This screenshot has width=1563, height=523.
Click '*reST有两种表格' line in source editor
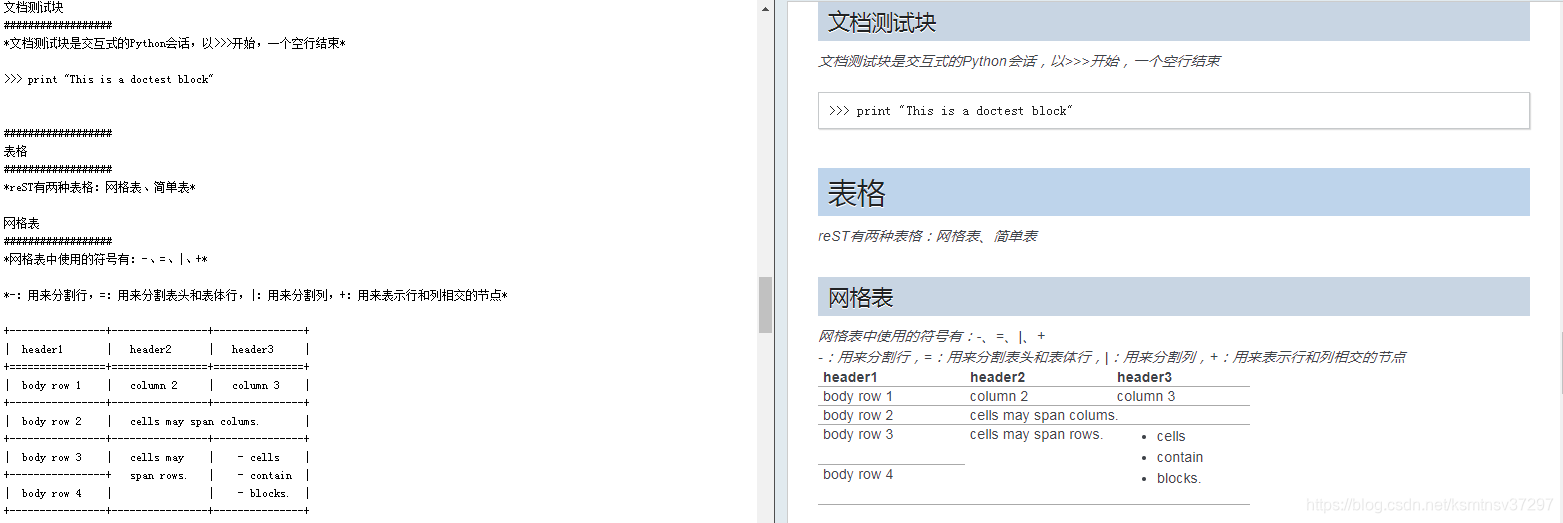99,187
